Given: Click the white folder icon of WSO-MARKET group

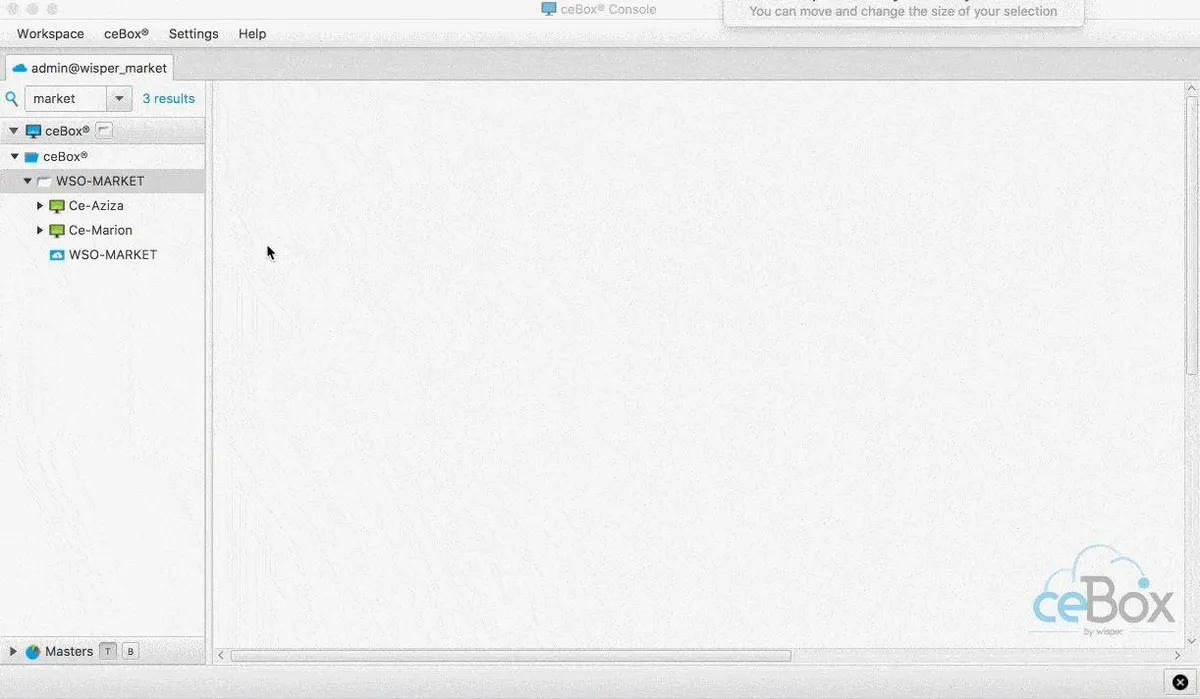Looking at the screenshot, I should (x=44, y=182).
